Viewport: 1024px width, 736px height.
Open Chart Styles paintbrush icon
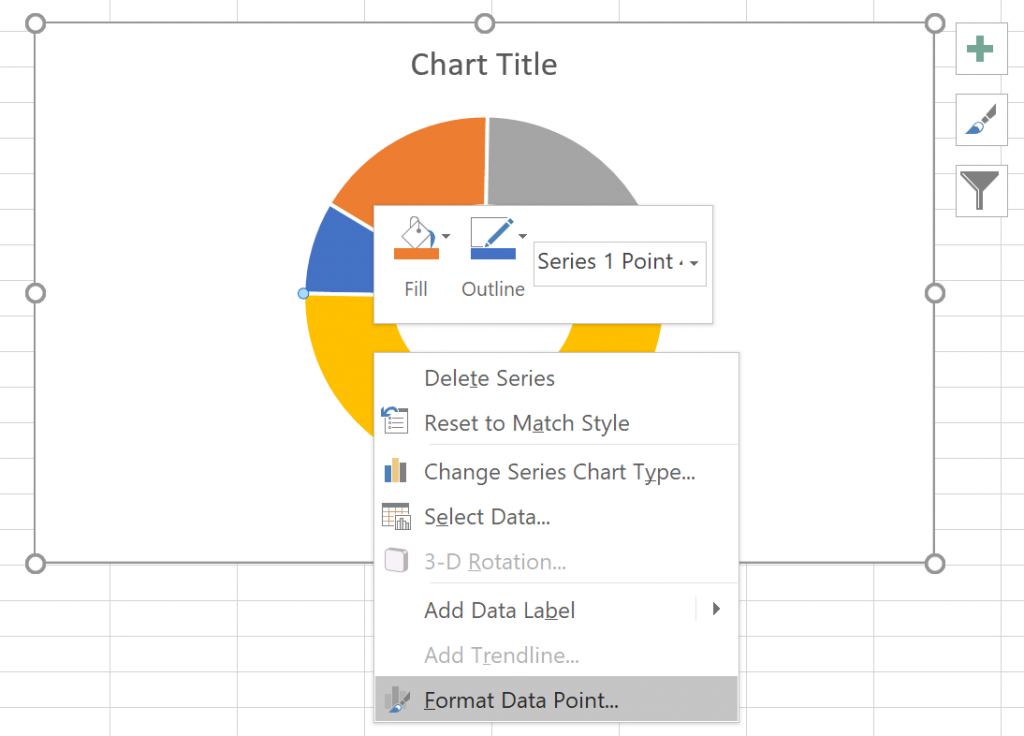[981, 120]
